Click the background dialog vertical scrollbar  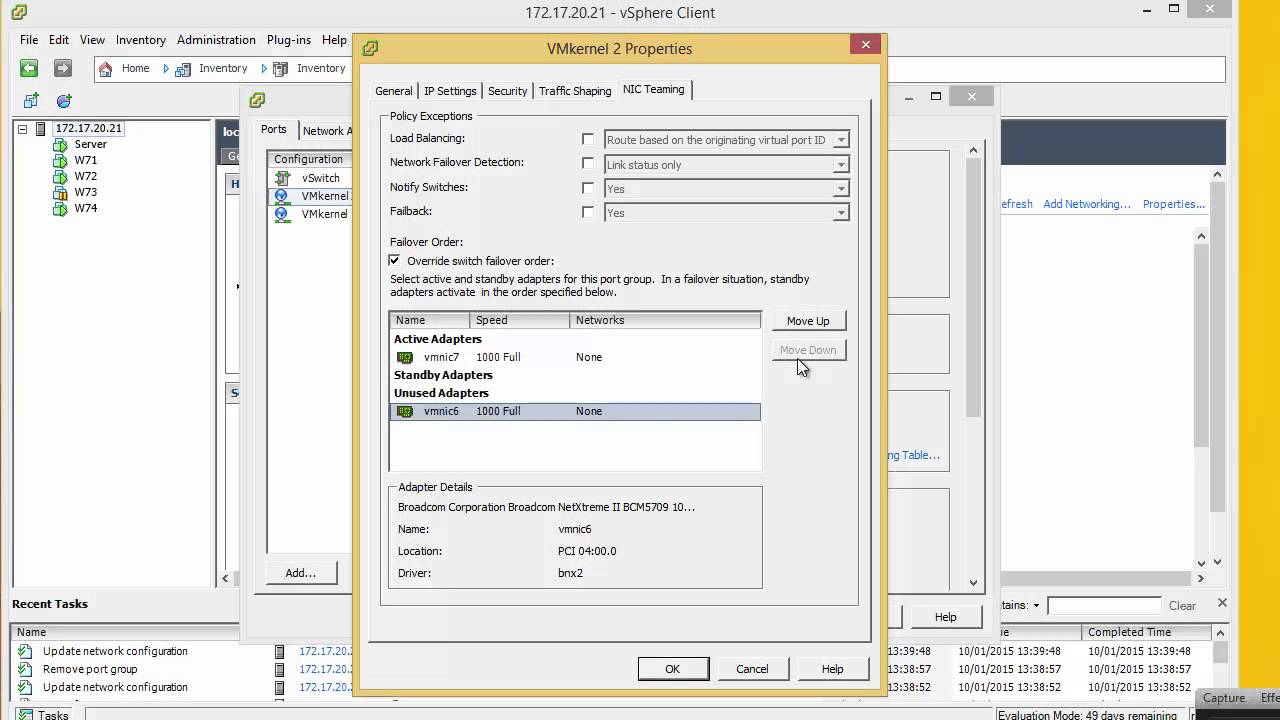coord(973,365)
